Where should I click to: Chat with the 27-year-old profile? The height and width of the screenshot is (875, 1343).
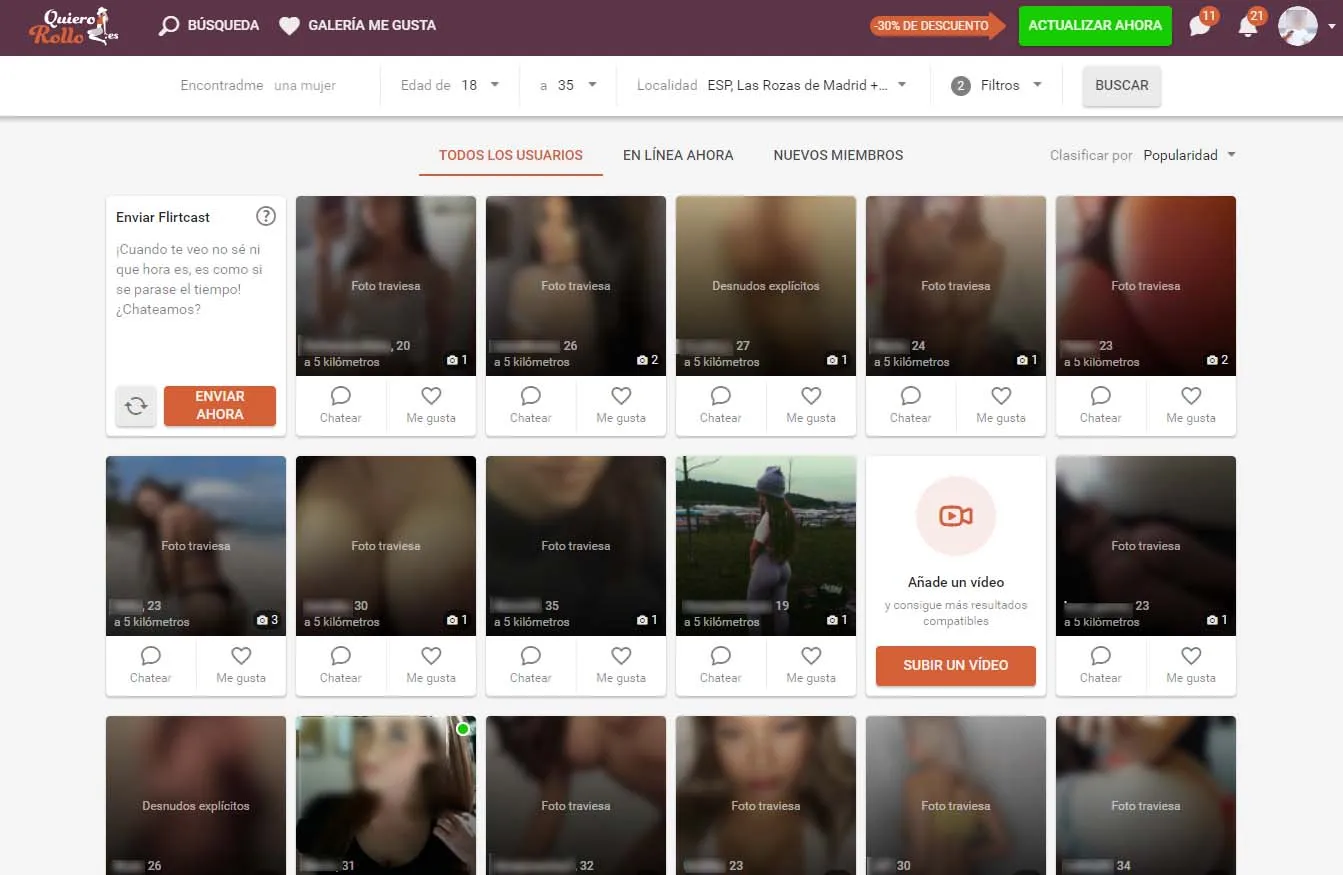[721, 406]
